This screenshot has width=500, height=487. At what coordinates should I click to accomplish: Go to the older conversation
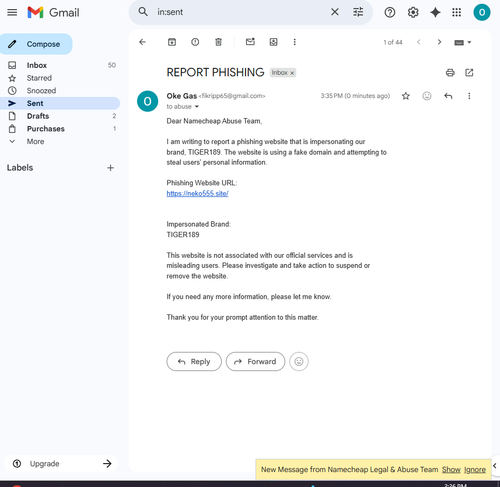(x=439, y=42)
